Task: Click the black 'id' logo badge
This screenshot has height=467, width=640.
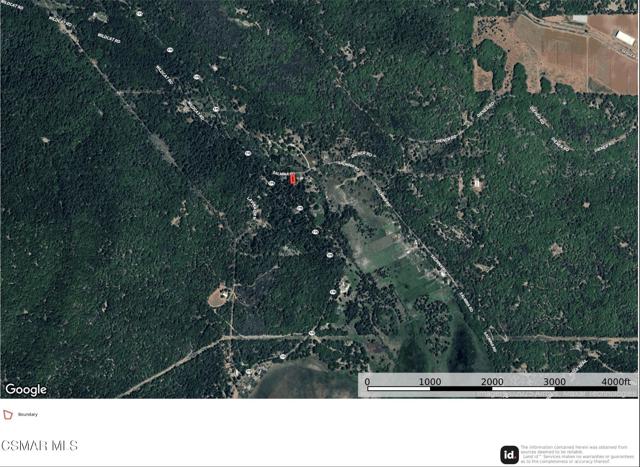Action: coord(509,455)
